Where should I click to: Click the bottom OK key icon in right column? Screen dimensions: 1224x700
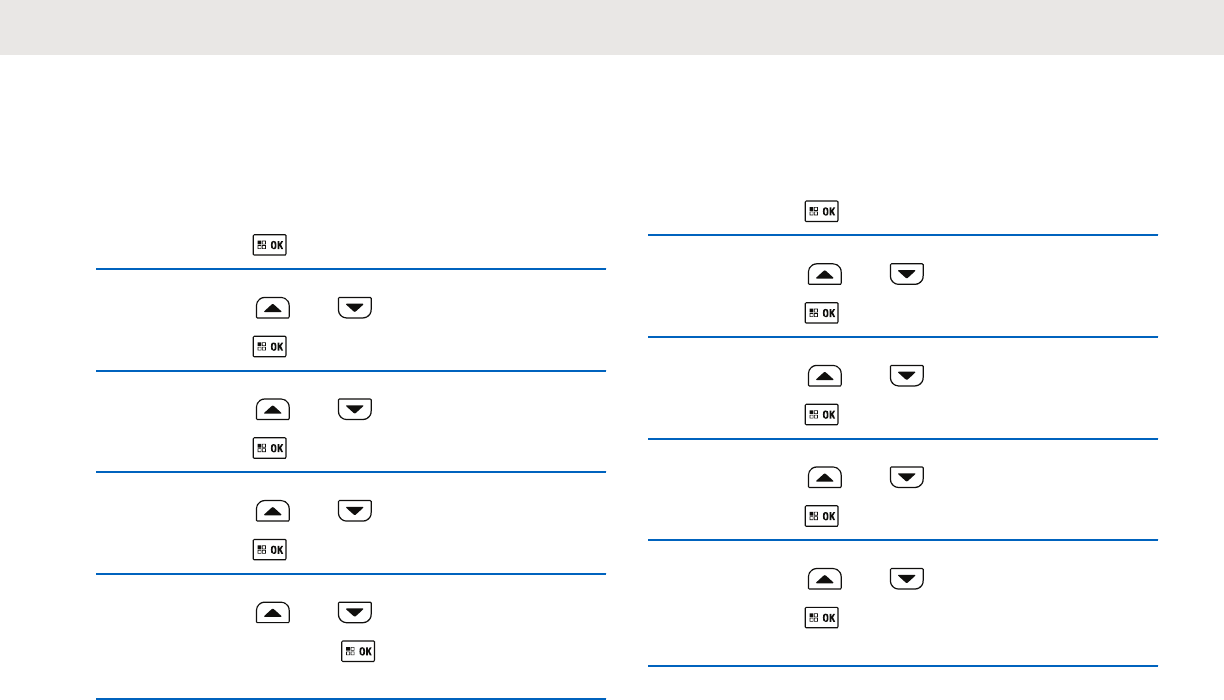tap(822, 618)
